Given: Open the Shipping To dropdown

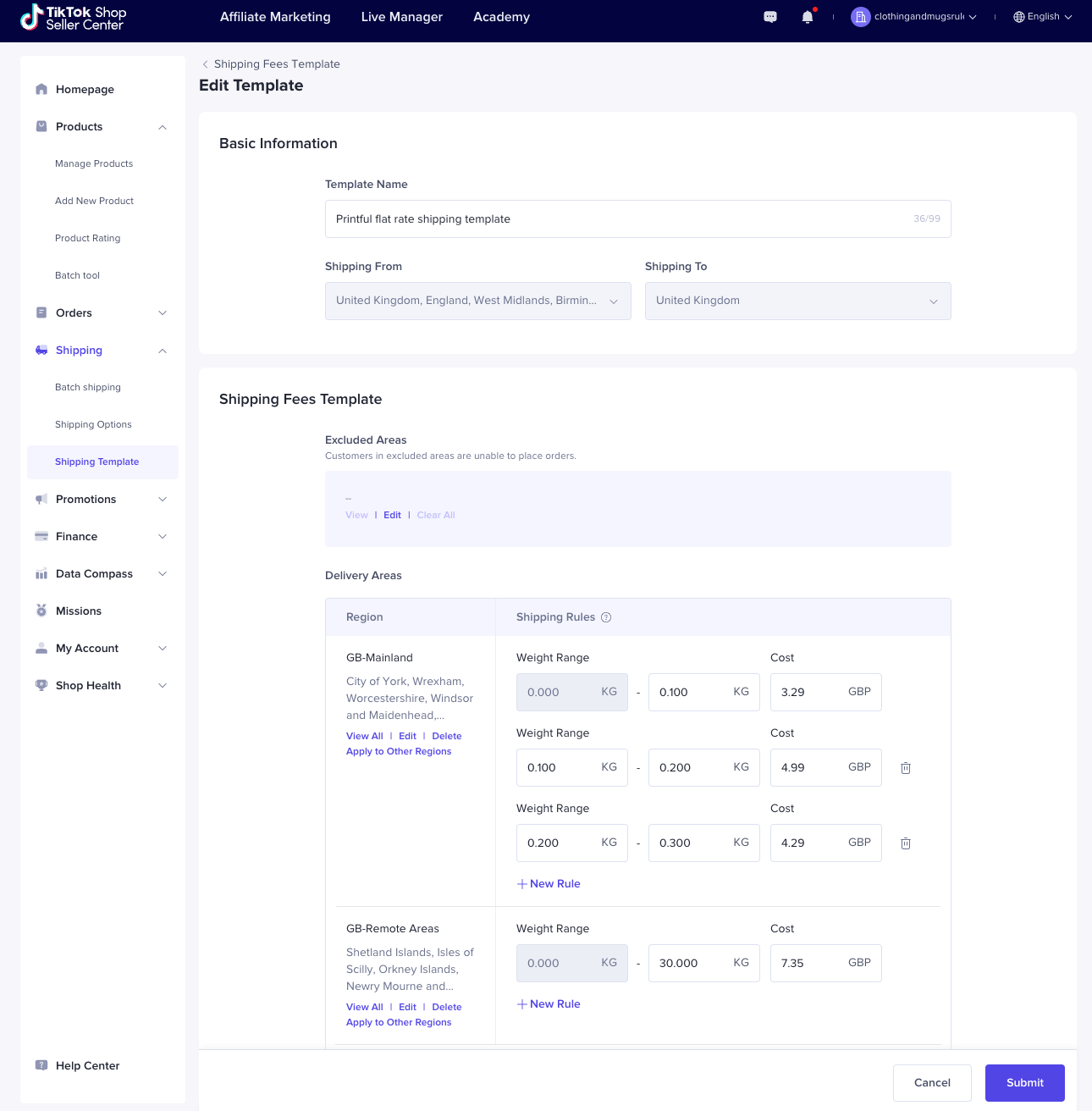Looking at the screenshot, I should pyautogui.click(x=797, y=301).
